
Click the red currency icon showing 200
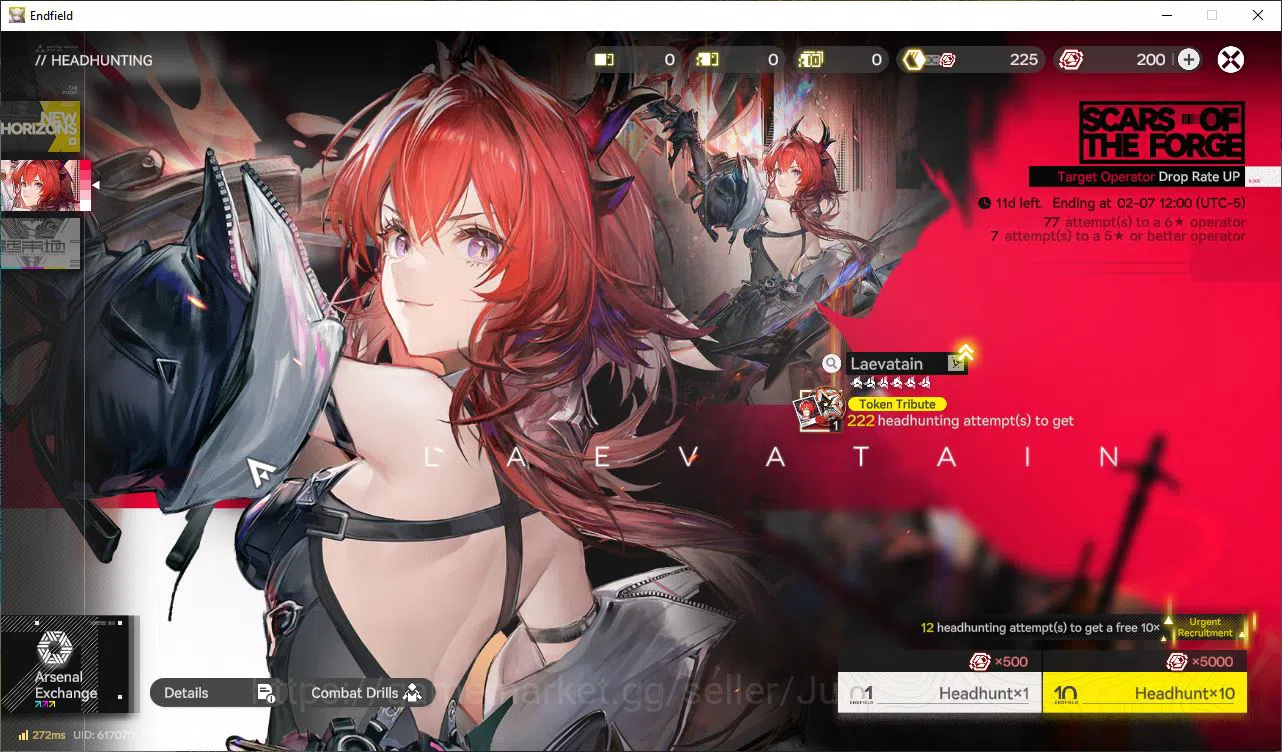[x=1071, y=60]
